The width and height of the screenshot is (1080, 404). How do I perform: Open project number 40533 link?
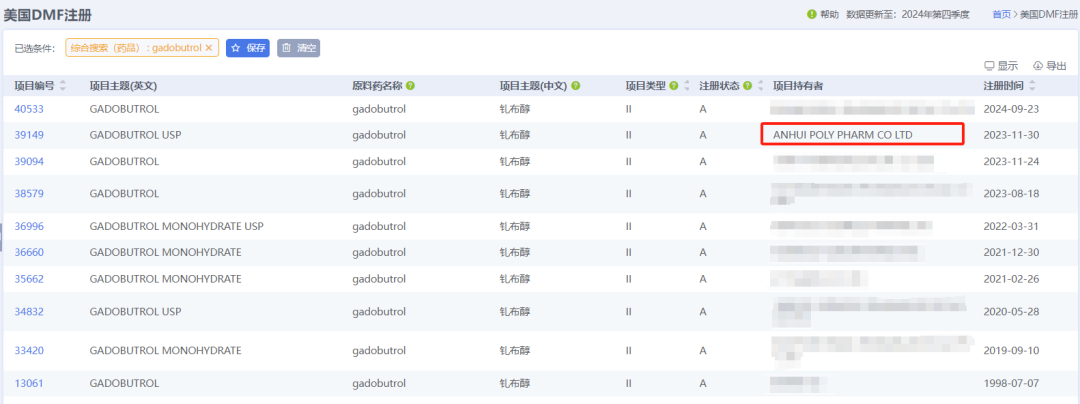coord(29,109)
